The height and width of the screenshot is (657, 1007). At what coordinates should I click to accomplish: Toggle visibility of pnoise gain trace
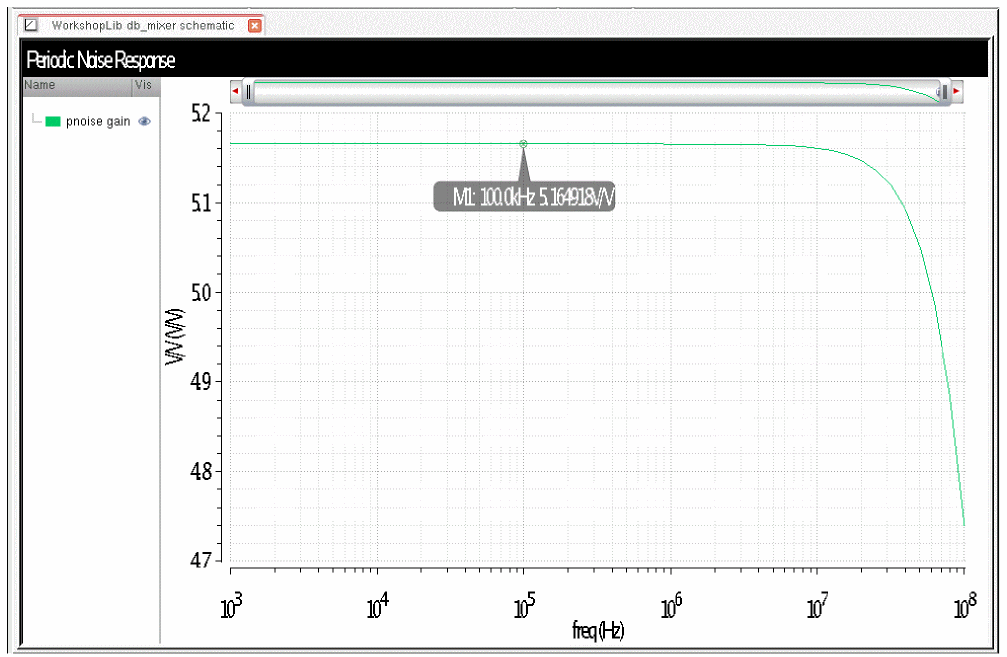click(144, 121)
